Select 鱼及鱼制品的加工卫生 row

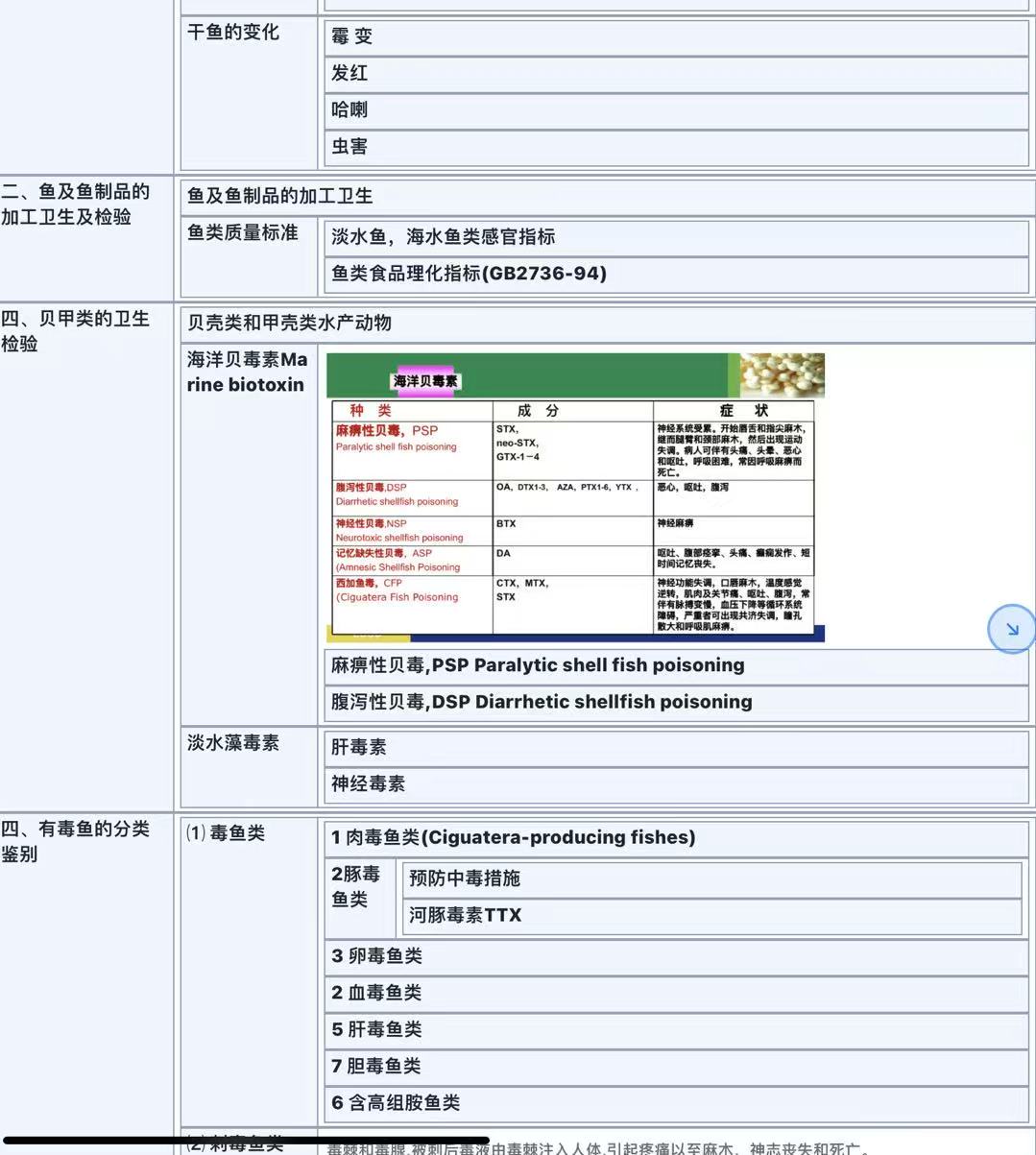pos(279,196)
